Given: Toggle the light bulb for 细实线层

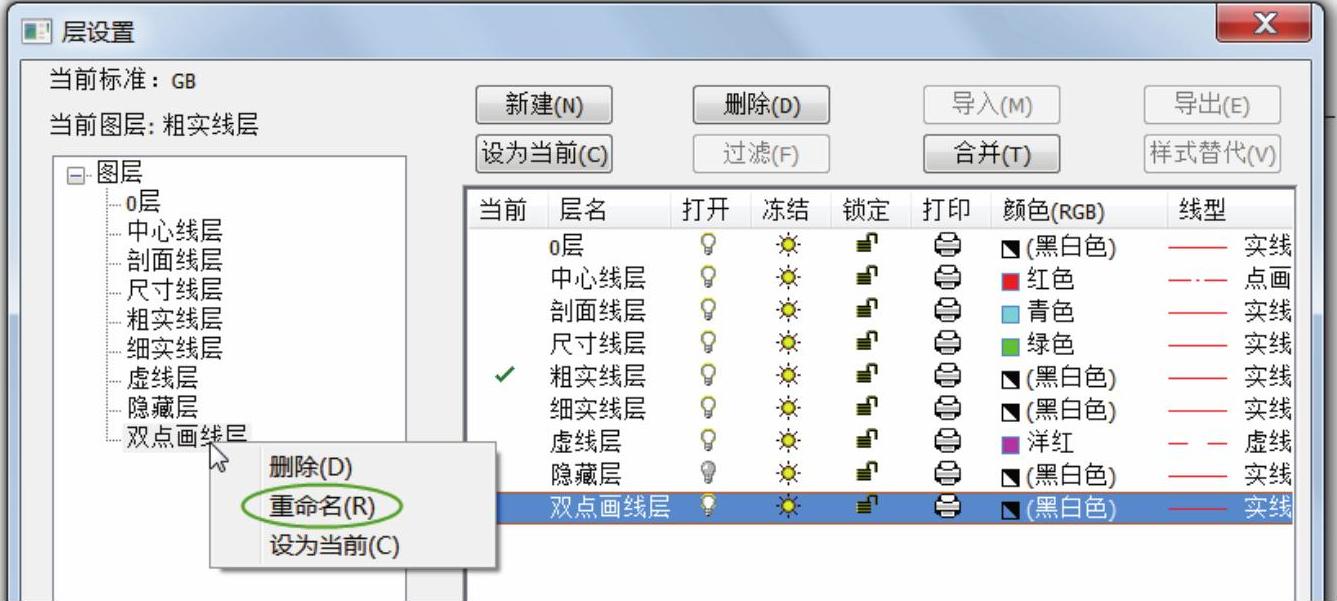Looking at the screenshot, I should coord(709,409).
